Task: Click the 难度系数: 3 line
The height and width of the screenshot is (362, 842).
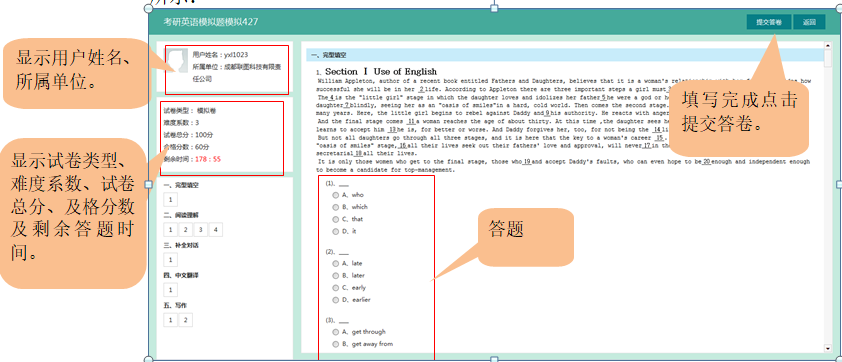Action: pos(181,123)
